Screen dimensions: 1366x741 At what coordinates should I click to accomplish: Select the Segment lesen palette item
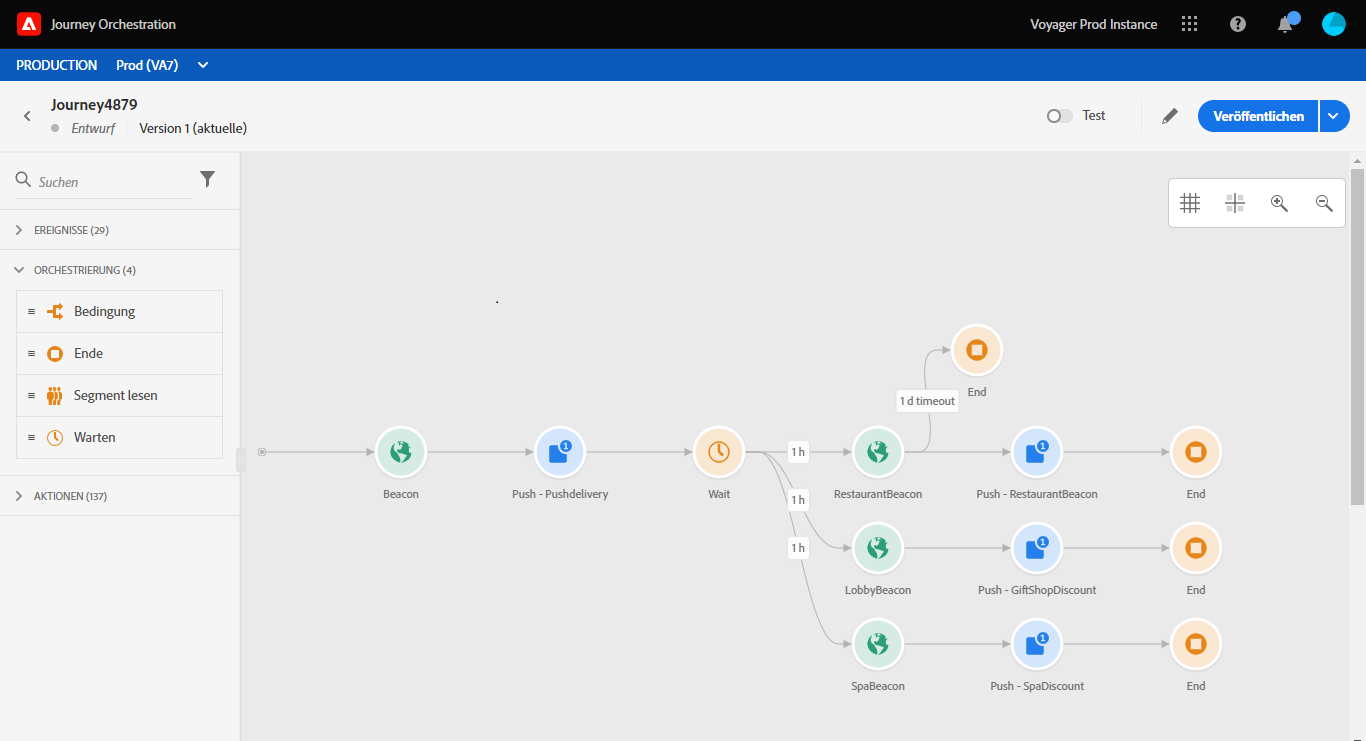pos(120,396)
